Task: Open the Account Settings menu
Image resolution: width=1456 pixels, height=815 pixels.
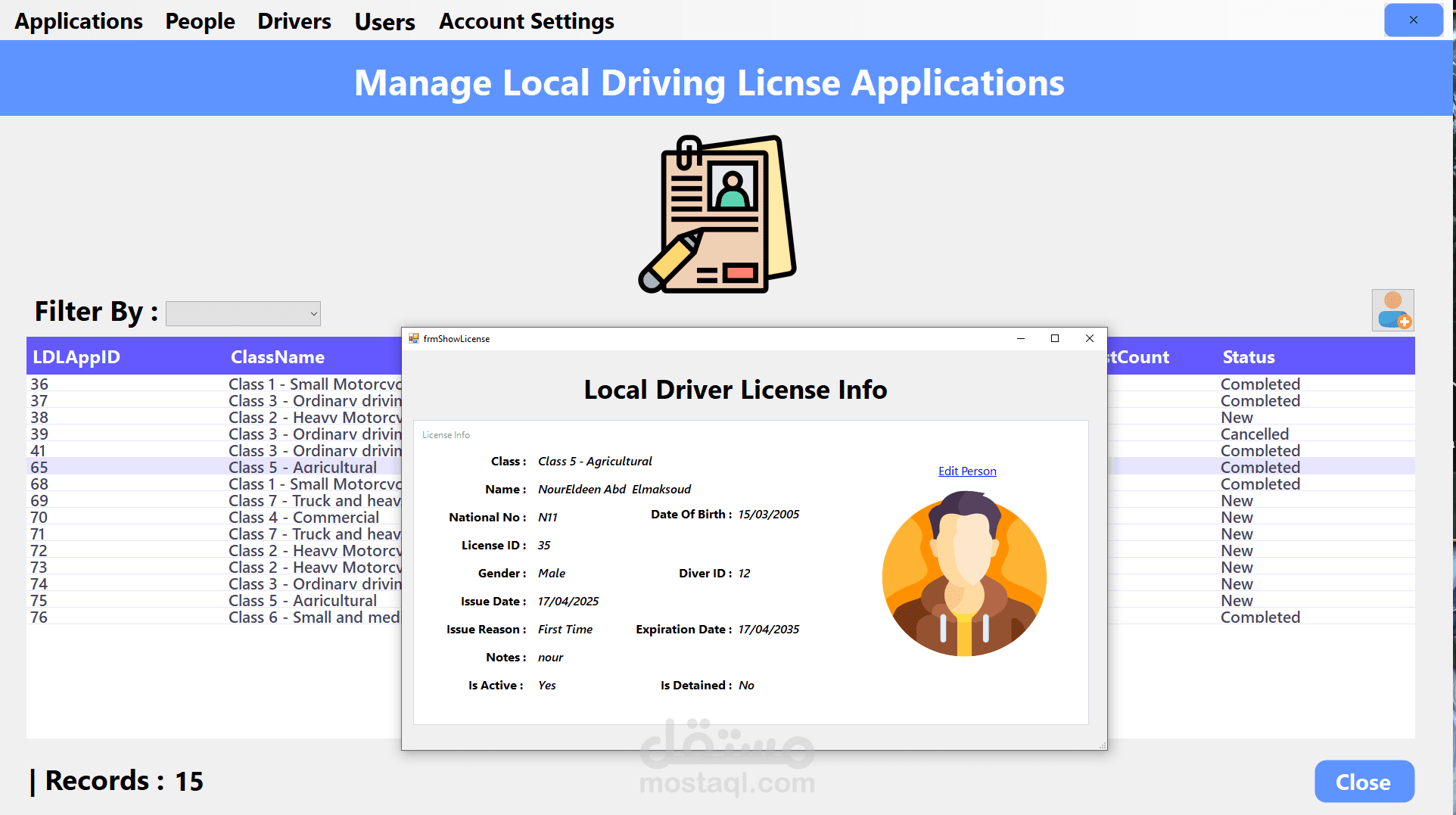Action: (526, 21)
